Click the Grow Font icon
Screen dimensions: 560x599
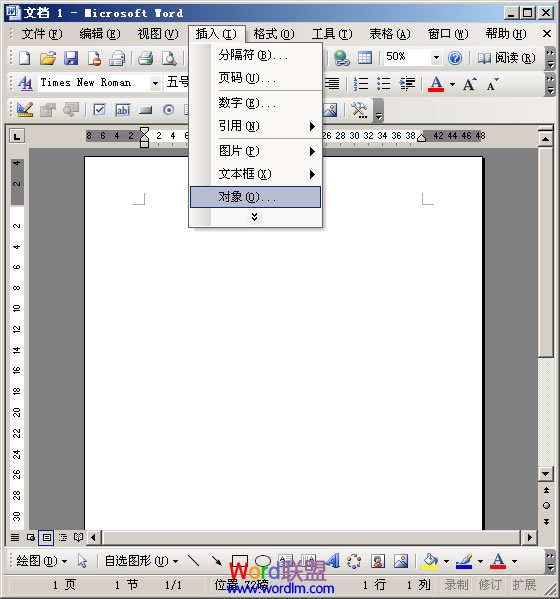pyautogui.click(x=470, y=84)
